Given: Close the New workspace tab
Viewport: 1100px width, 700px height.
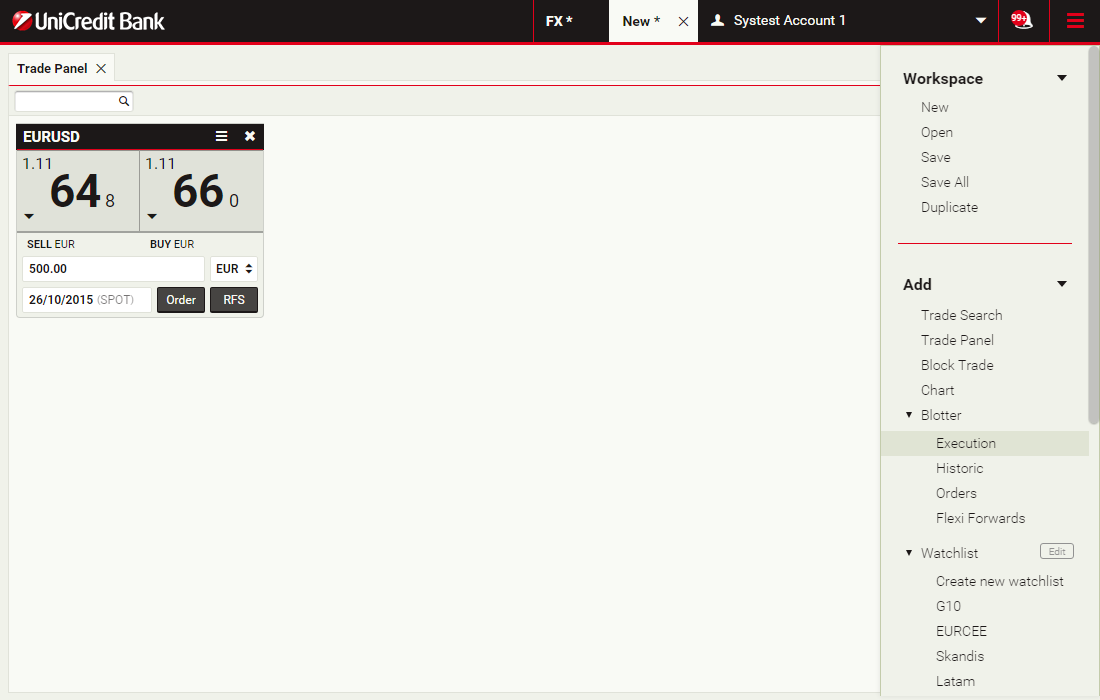Looking at the screenshot, I should coord(683,21).
